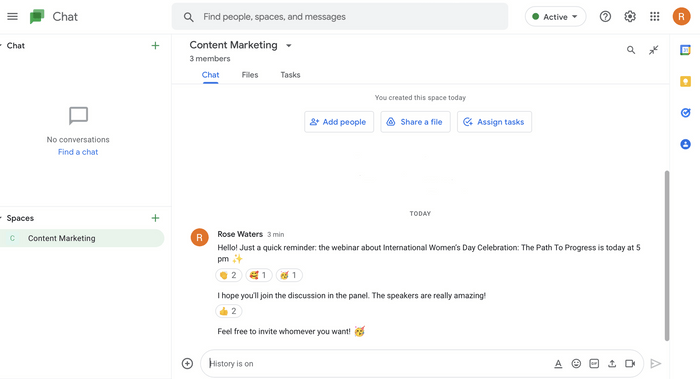Open Google Tasks side panel
Viewport: 700px width, 379px height.
(685, 112)
